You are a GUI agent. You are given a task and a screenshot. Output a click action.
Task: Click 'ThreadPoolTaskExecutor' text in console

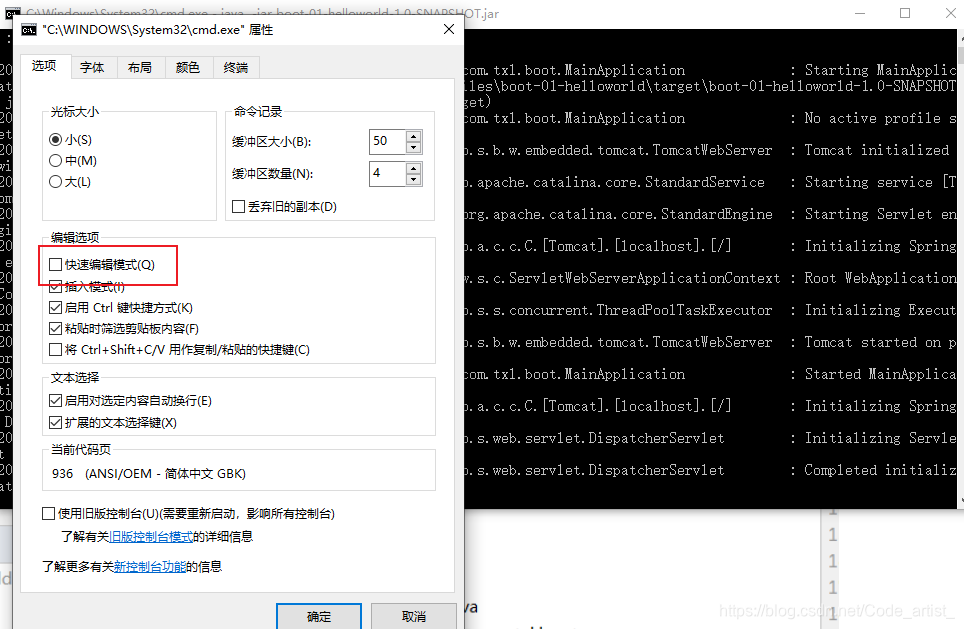[x=684, y=311]
